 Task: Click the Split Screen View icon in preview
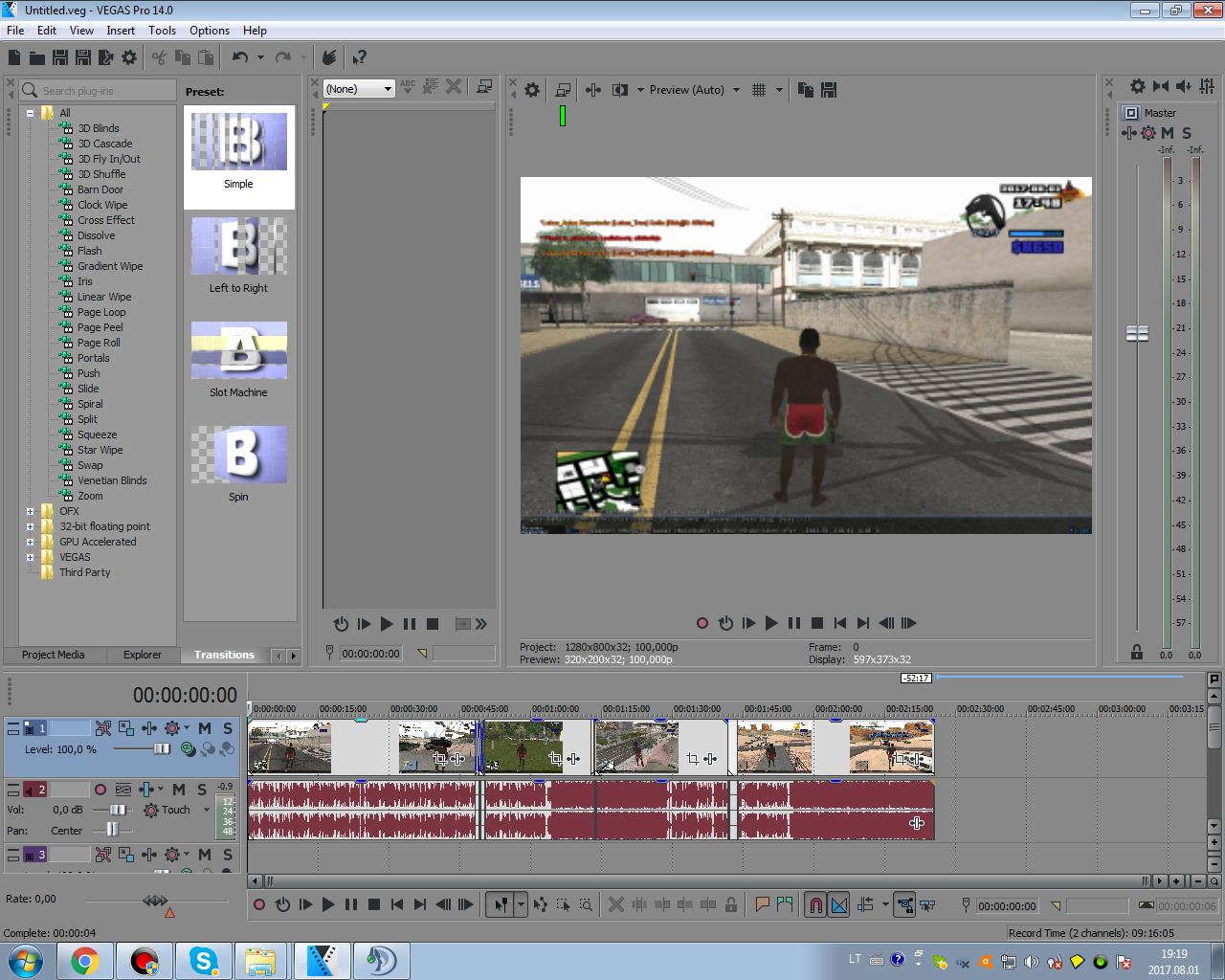pos(620,90)
